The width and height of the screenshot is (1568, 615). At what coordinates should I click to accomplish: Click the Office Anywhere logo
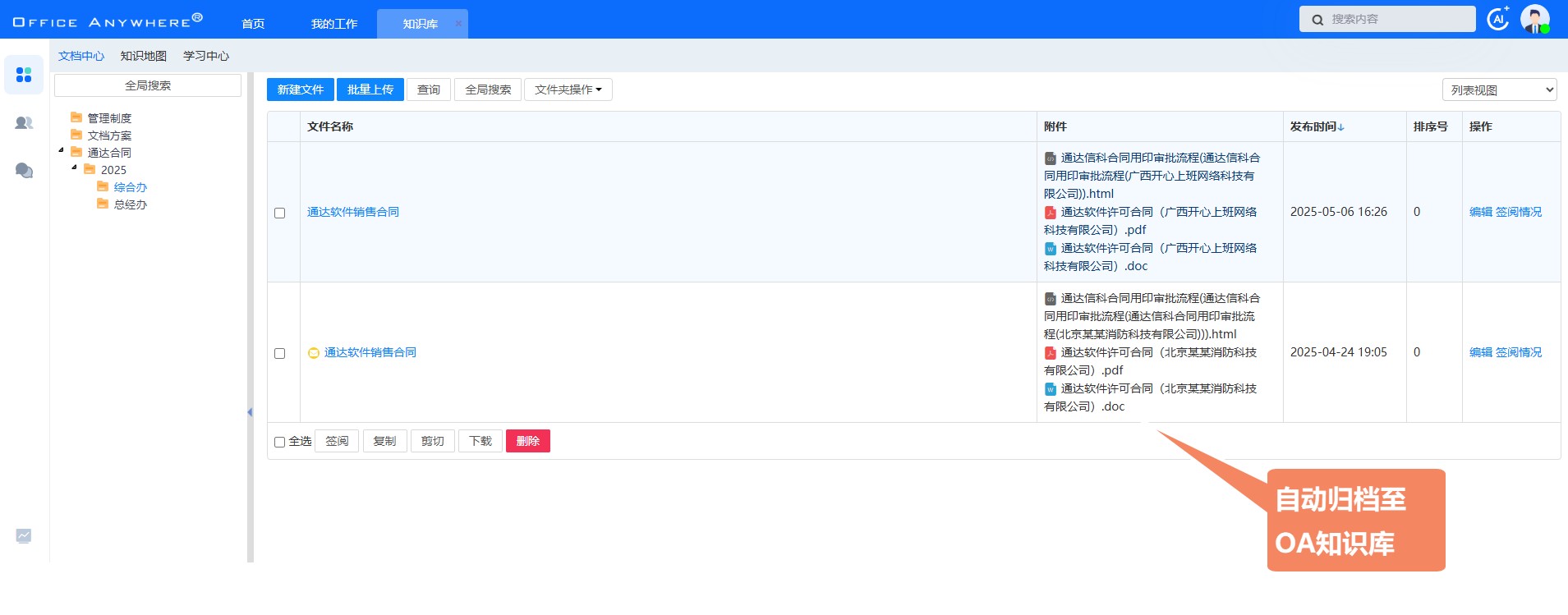pyautogui.click(x=108, y=20)
